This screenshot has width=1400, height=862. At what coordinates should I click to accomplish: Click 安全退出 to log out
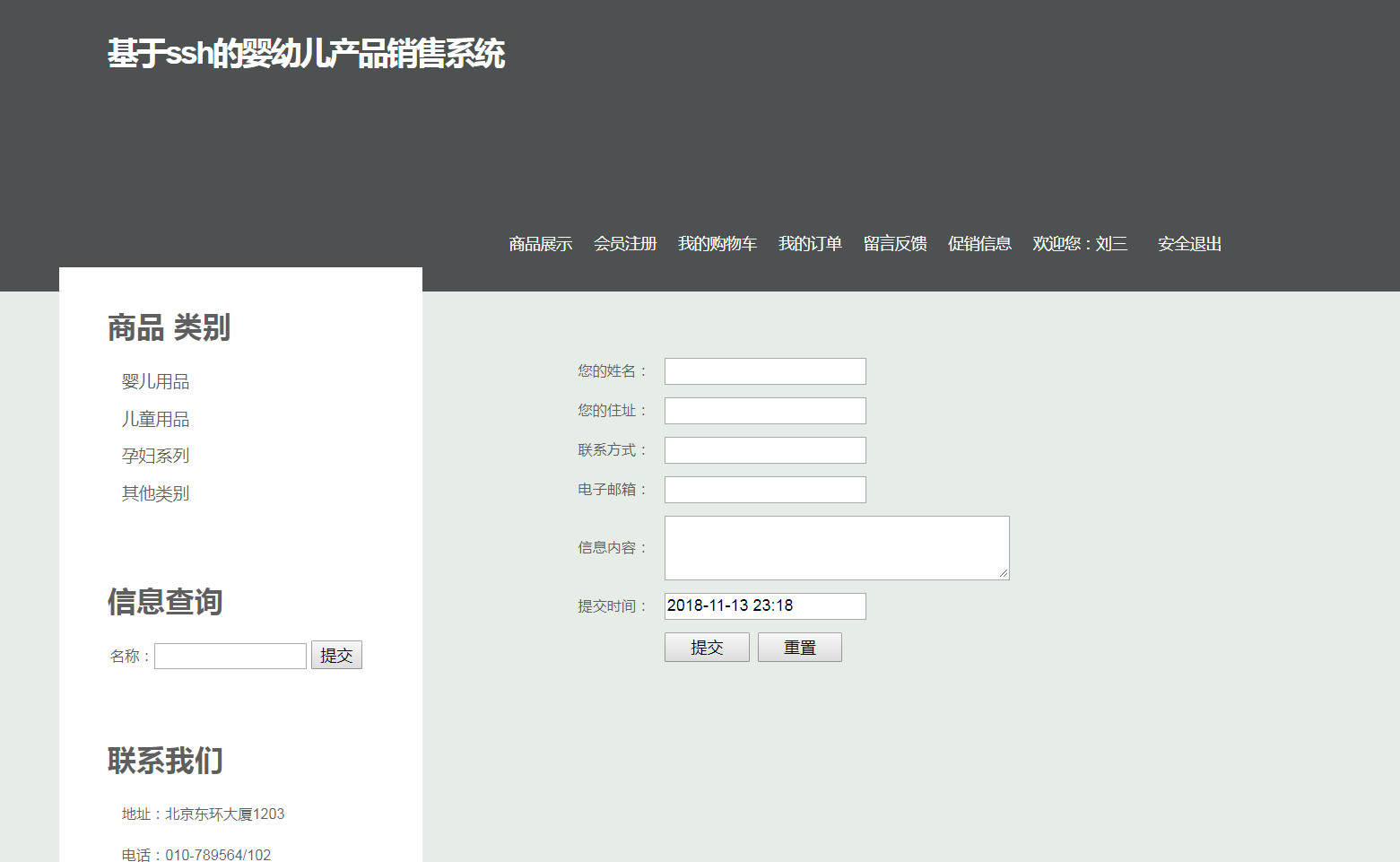[1189, 244]
